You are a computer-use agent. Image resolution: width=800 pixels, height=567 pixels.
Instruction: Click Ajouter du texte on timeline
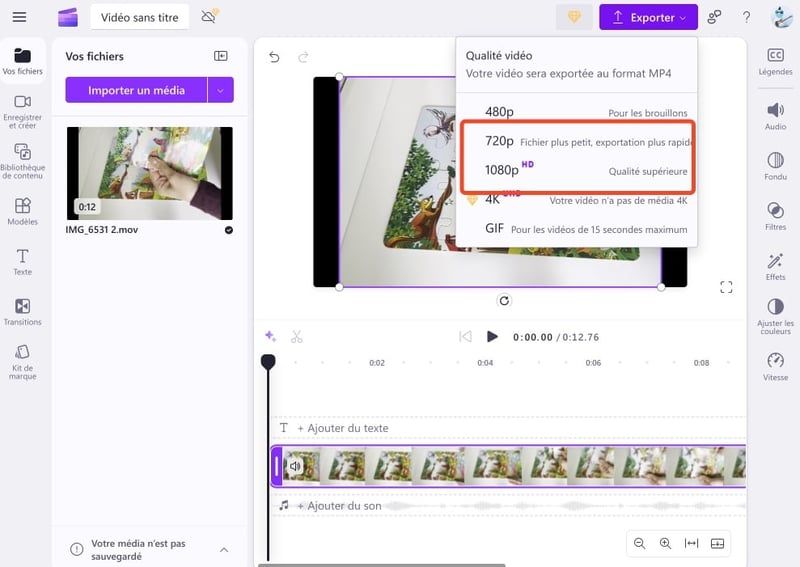[x=342, y=428]
